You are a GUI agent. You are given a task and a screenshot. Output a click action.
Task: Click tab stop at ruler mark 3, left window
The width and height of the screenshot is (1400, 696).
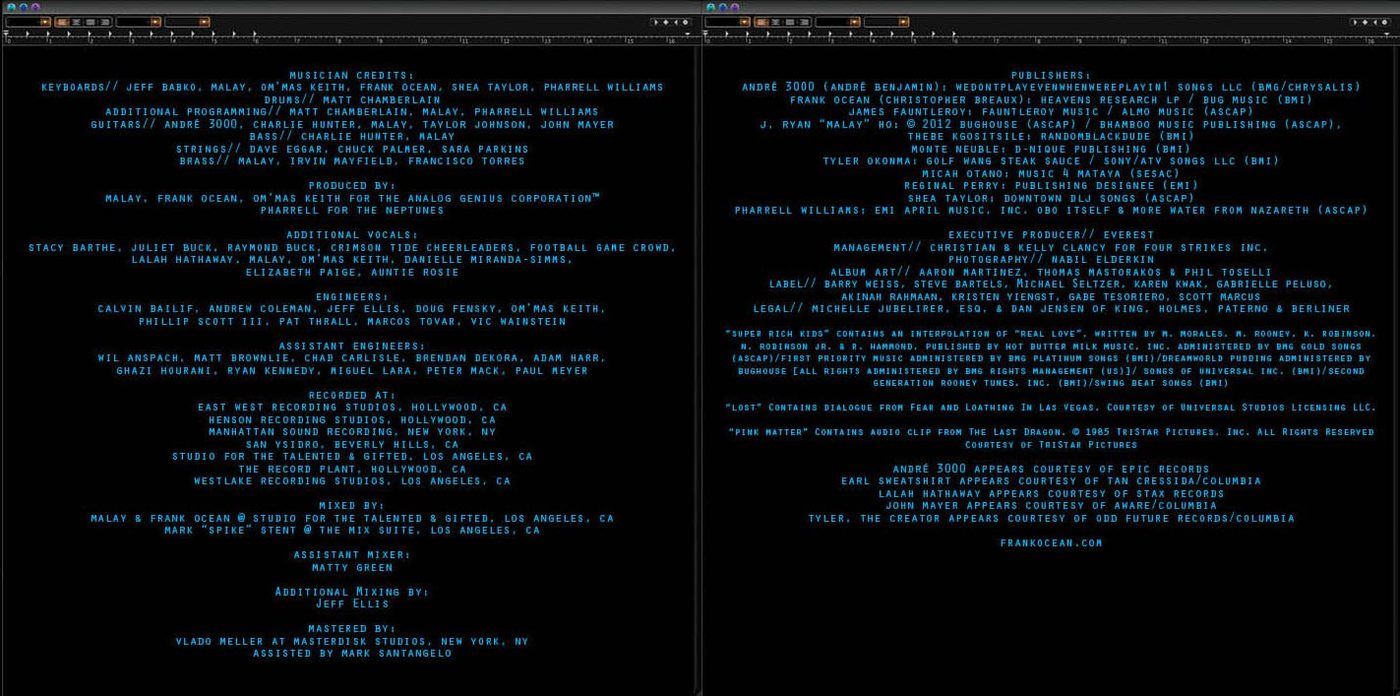(x=130, y=33)
